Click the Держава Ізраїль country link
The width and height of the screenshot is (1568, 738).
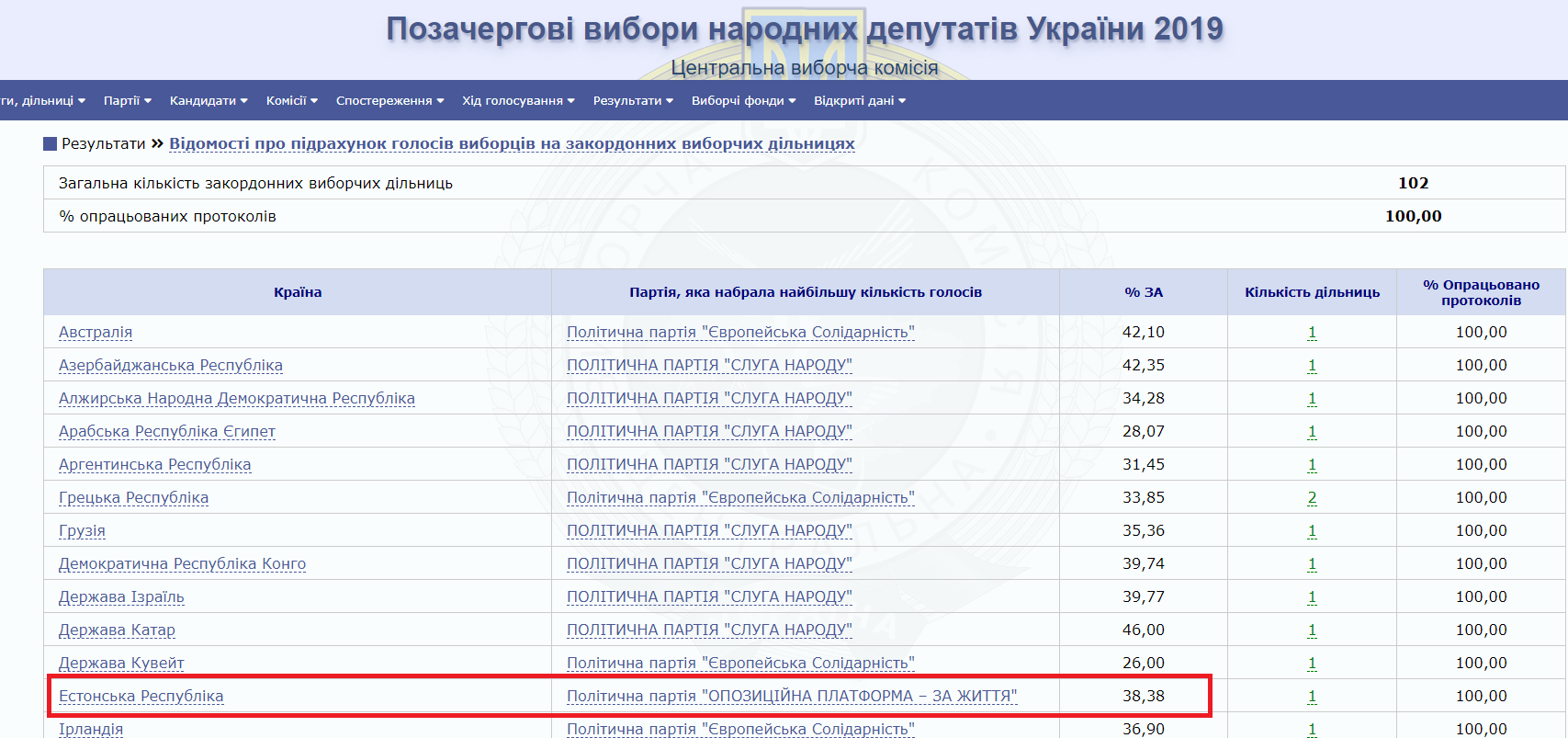click(x=121, y=597)
